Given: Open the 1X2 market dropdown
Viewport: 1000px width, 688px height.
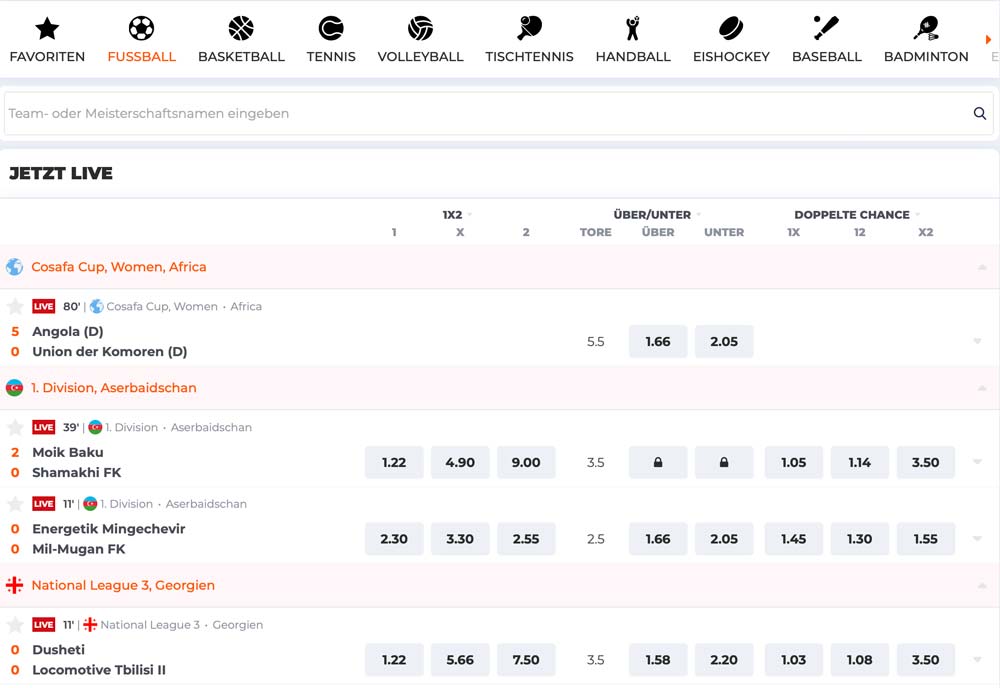Looking at the screenshot, I should (469, 215).
